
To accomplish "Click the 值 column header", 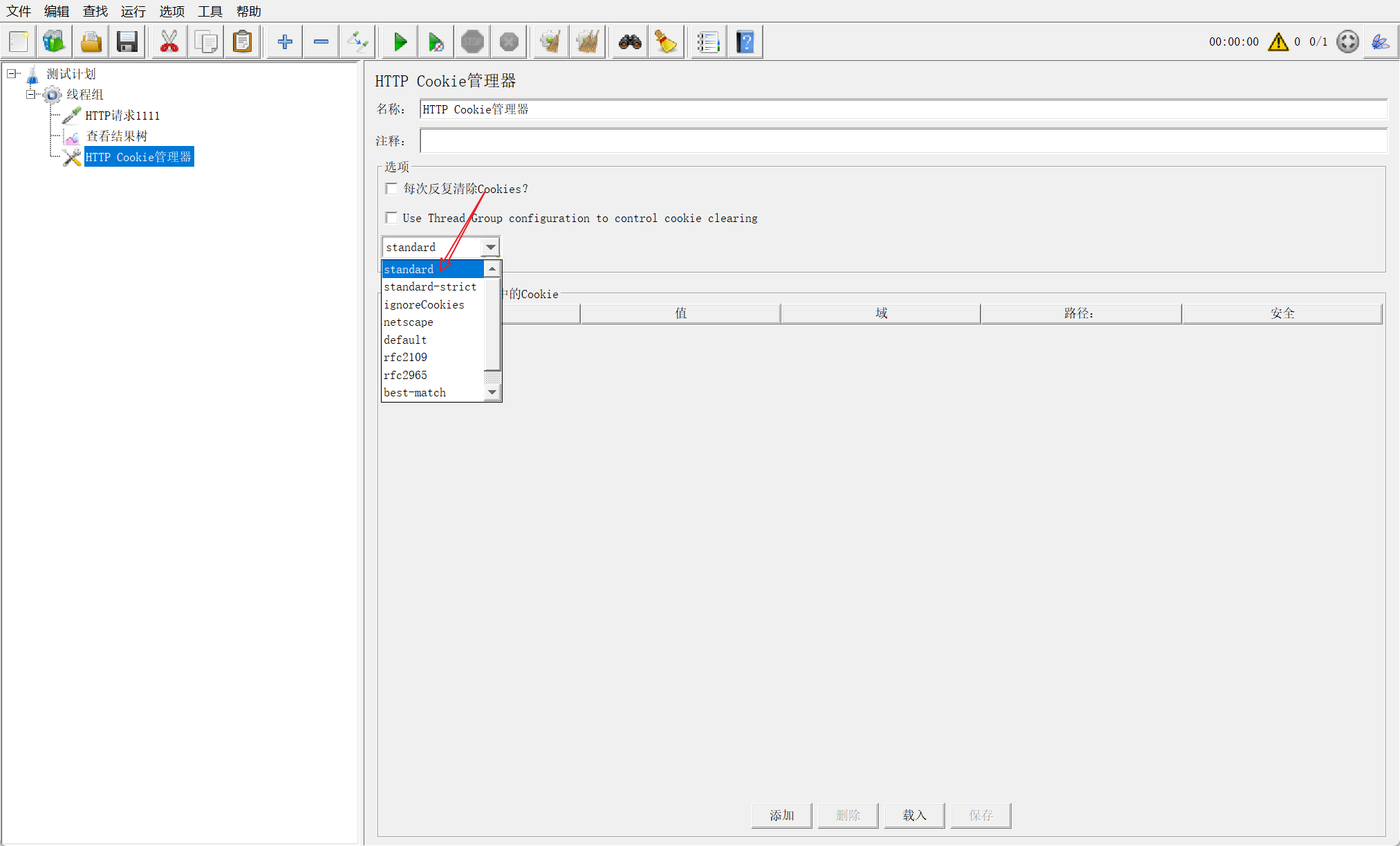I will (x=681, y=313).
